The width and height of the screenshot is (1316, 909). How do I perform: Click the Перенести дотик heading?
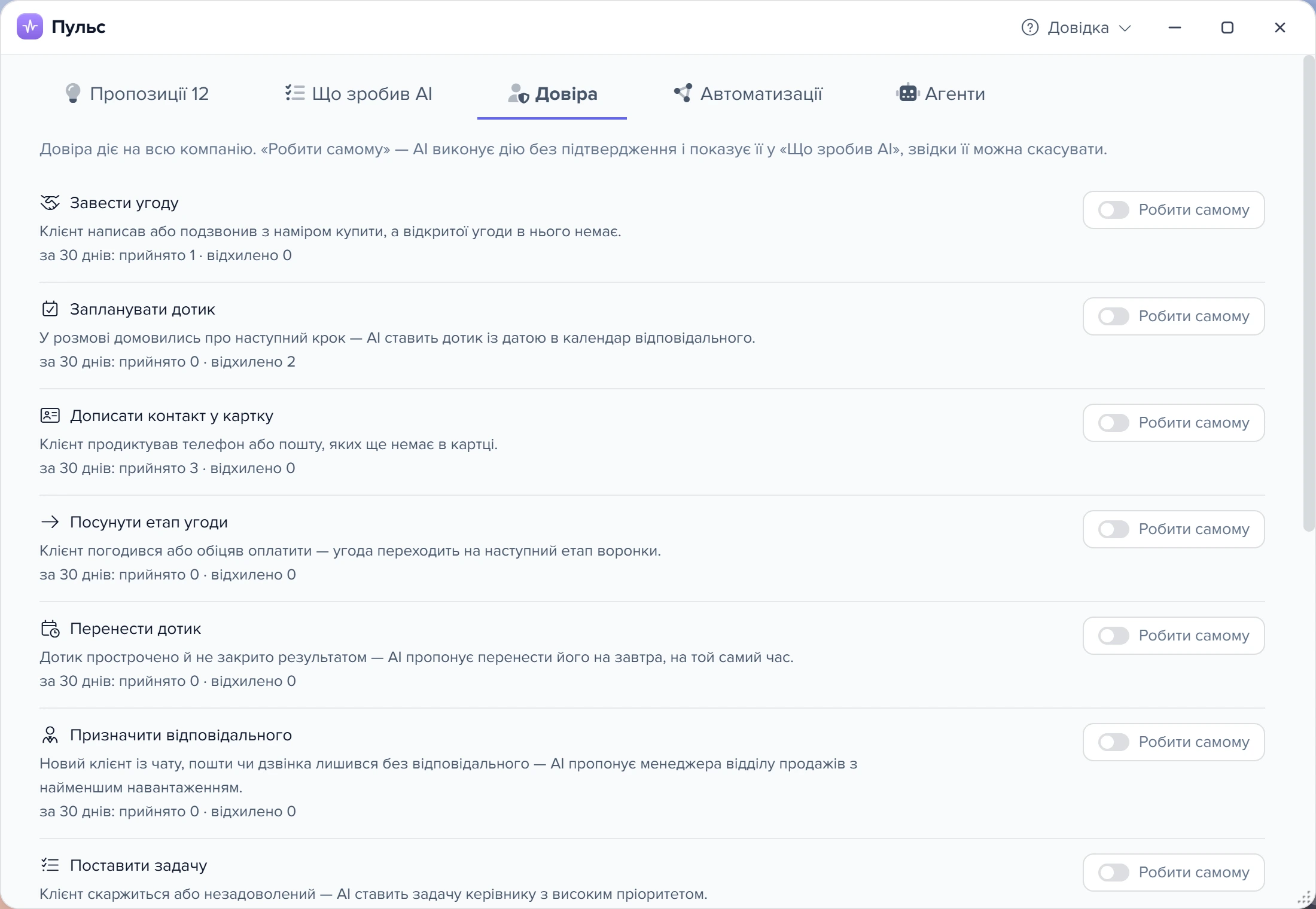point(135,629)
